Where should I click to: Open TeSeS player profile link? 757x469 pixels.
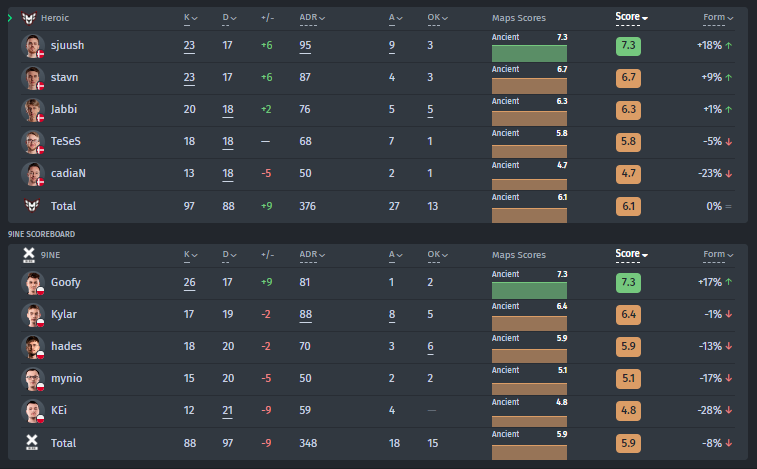pos(66,141)
